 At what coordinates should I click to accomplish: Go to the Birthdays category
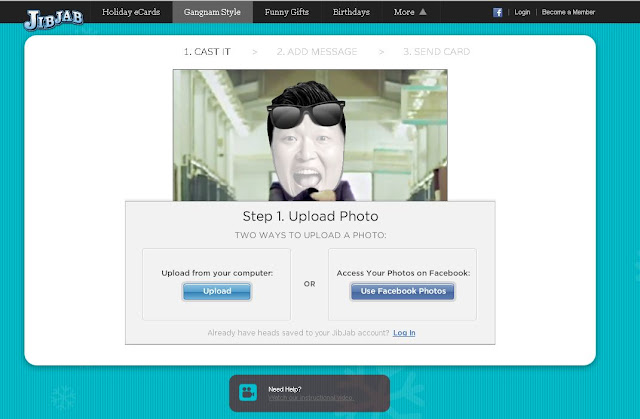(351, 12)
